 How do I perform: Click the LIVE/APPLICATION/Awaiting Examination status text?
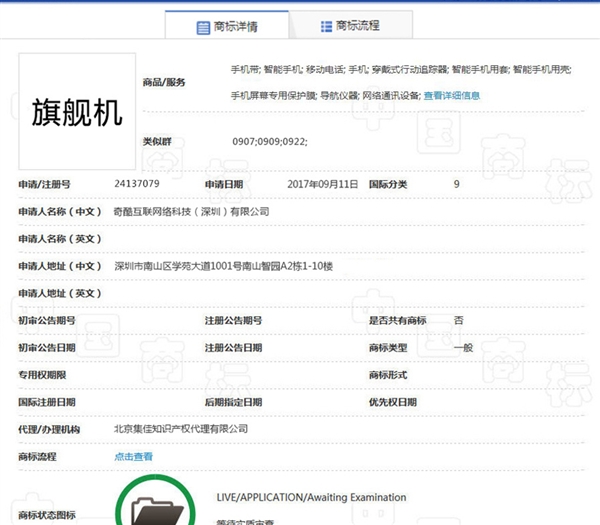pos(311,497)
